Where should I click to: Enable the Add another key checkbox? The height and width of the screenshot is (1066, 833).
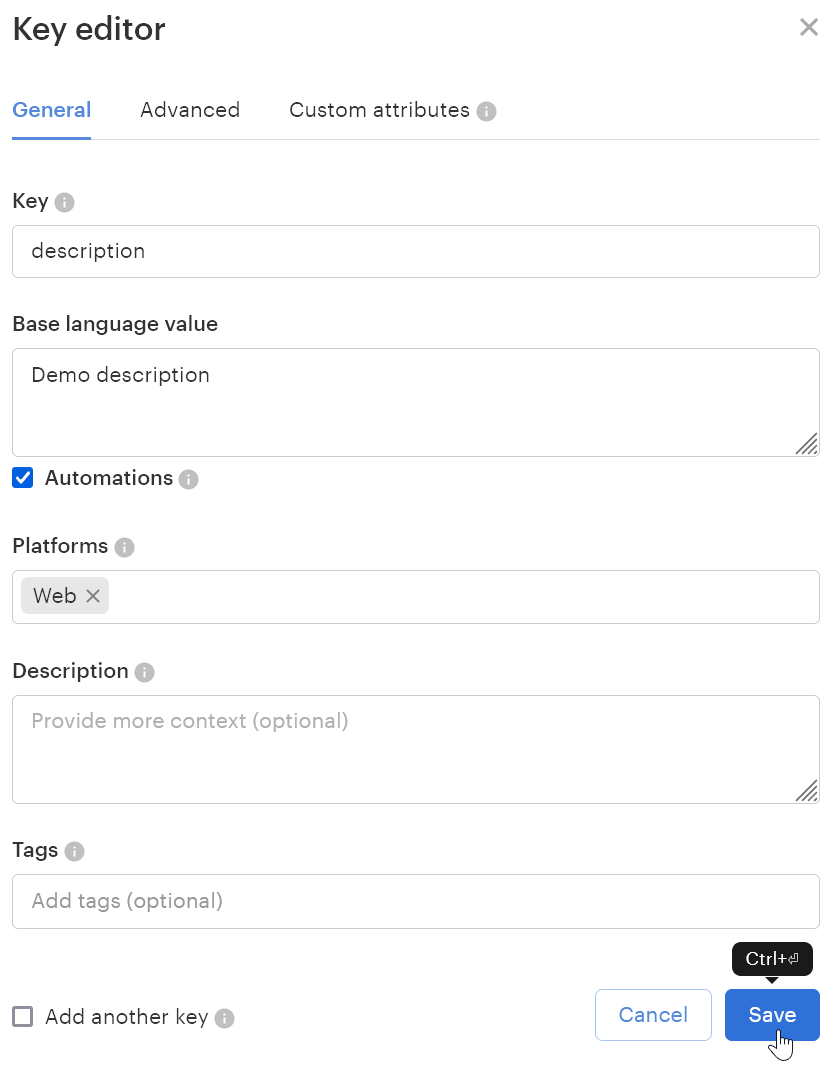pos(23,1017)
